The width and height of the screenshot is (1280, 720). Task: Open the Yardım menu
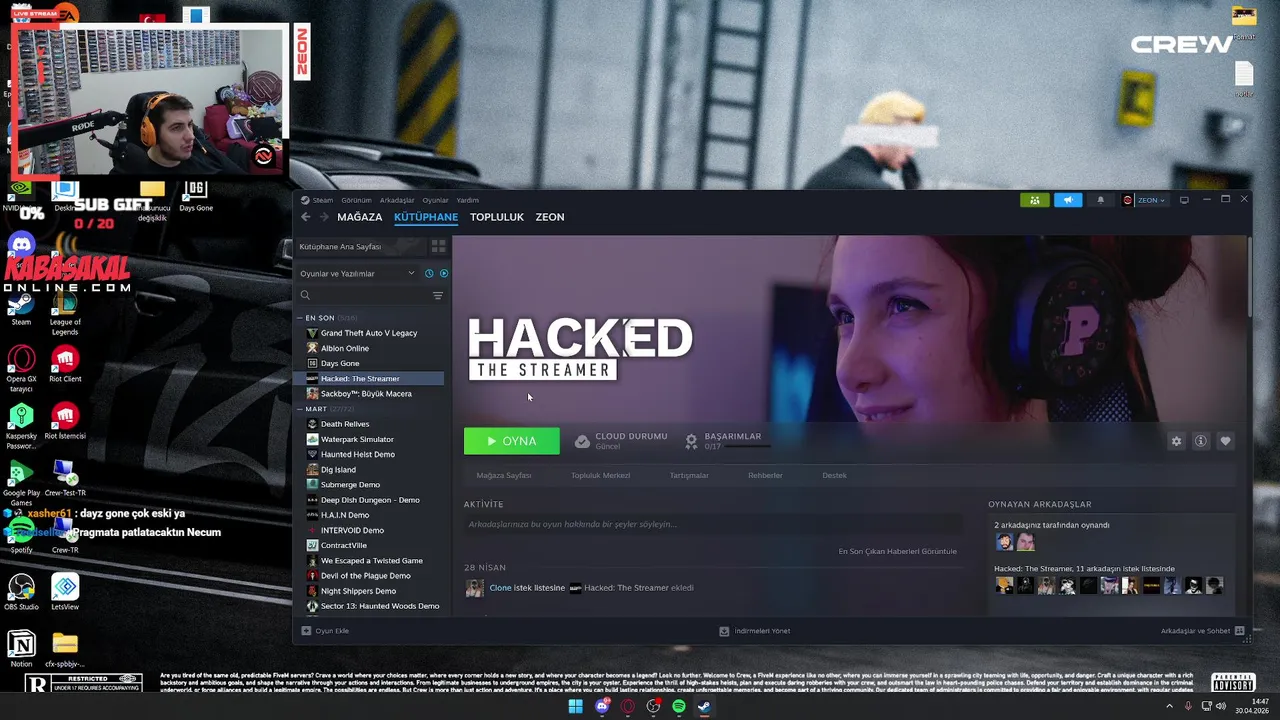(468, 200)
